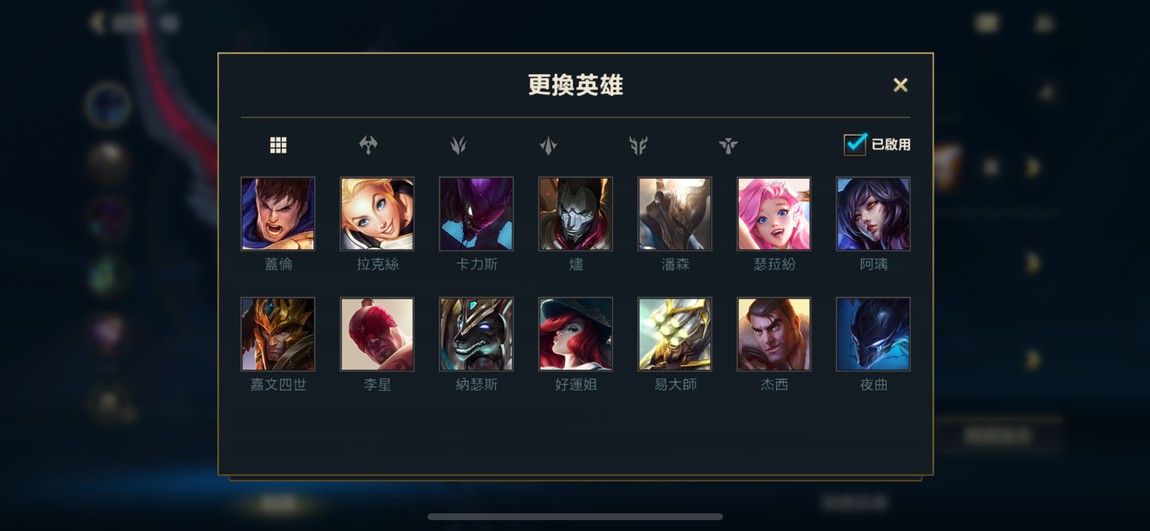The width and height of the screenshot is (1150, 531).
Task: Select champion 潘森
Action: pos(675,213)
